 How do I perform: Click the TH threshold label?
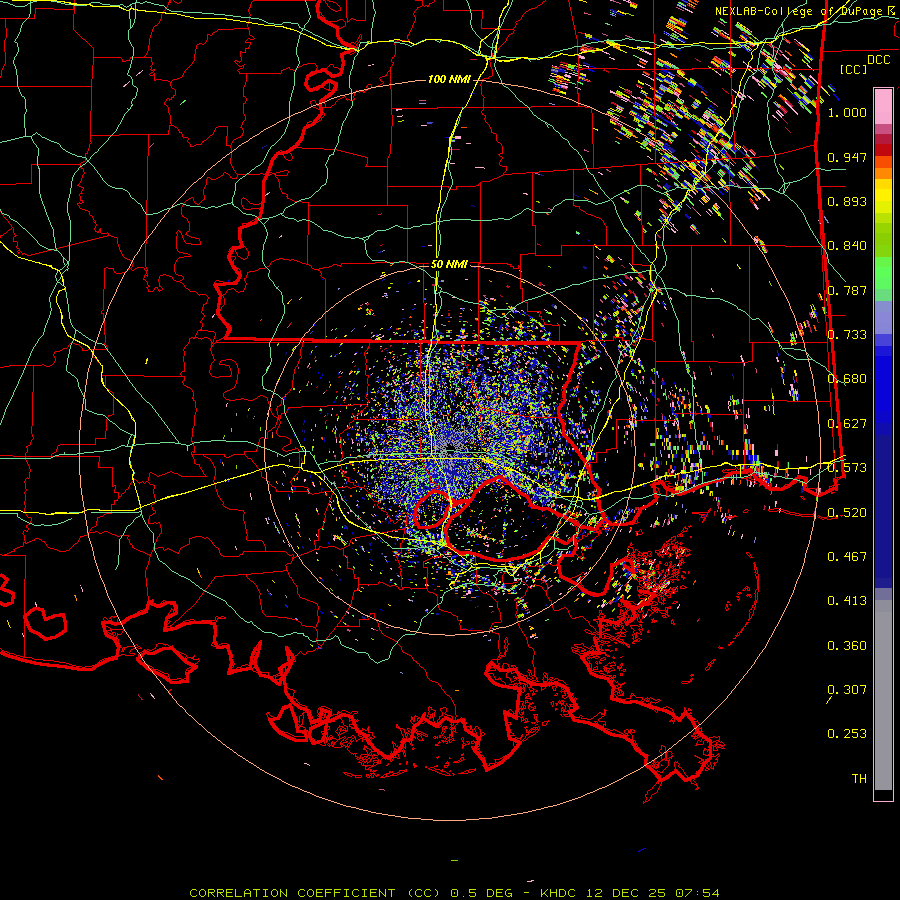coord(859,779)
